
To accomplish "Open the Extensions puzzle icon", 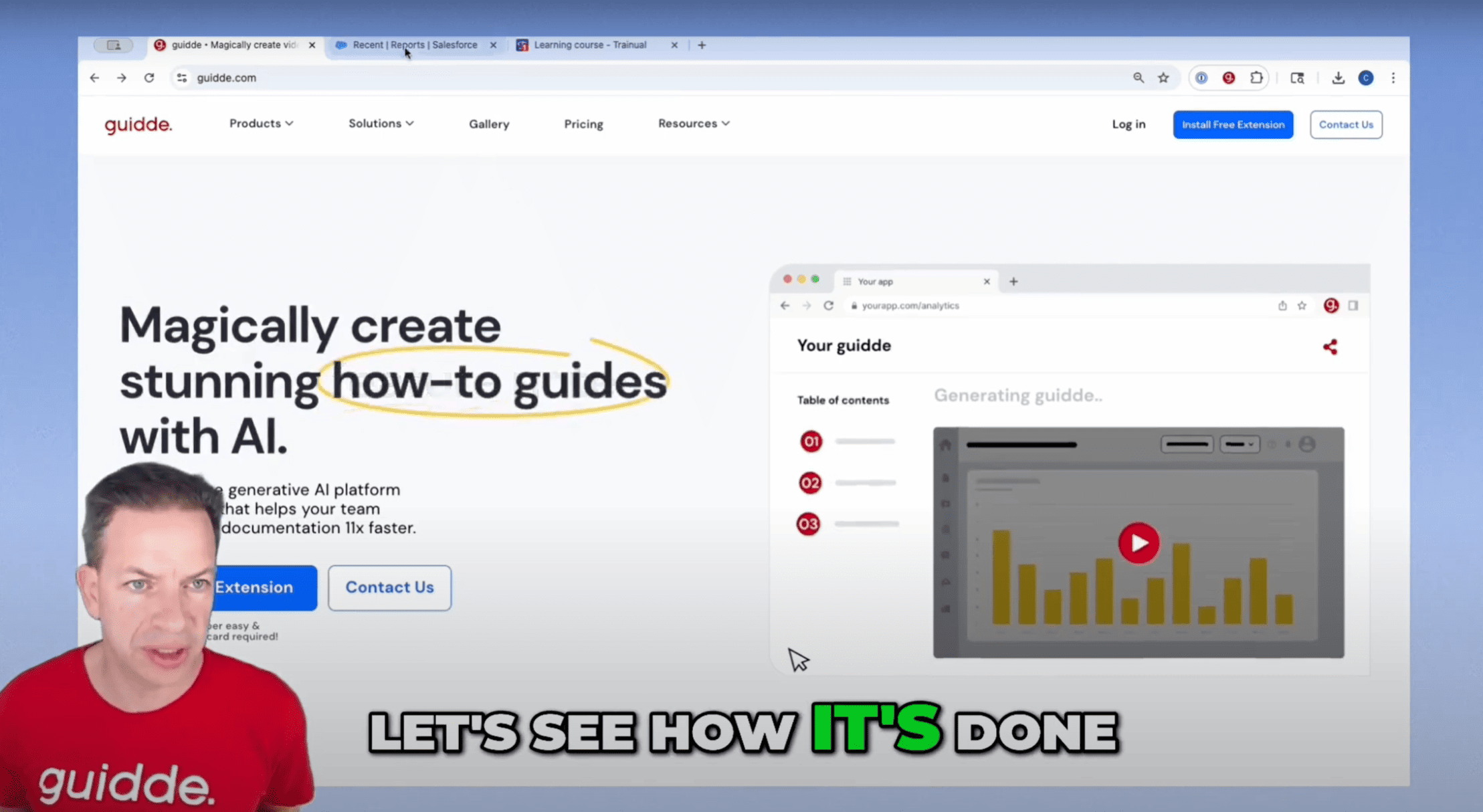I will click(x=1256, y=78).
